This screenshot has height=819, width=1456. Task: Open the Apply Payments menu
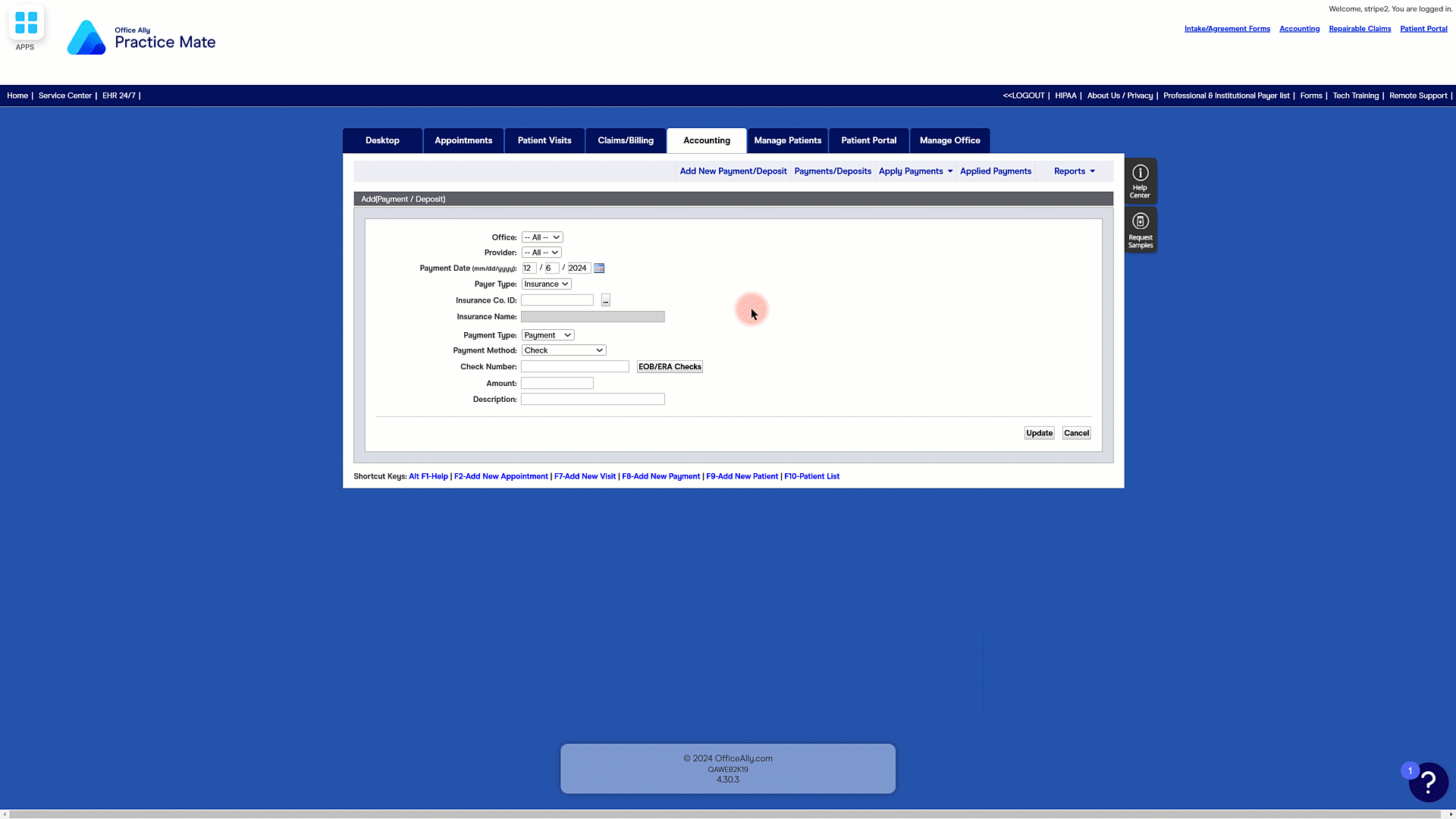pyautogui.click(x=915, y=171)
